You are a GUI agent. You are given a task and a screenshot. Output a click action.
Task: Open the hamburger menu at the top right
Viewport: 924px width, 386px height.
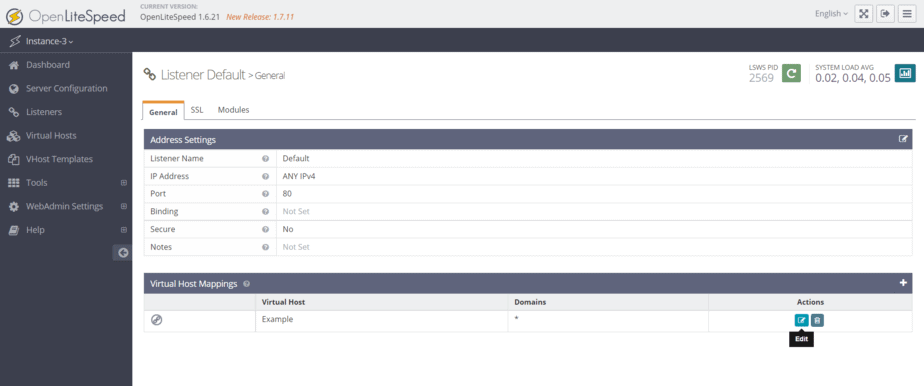point(906,14)
